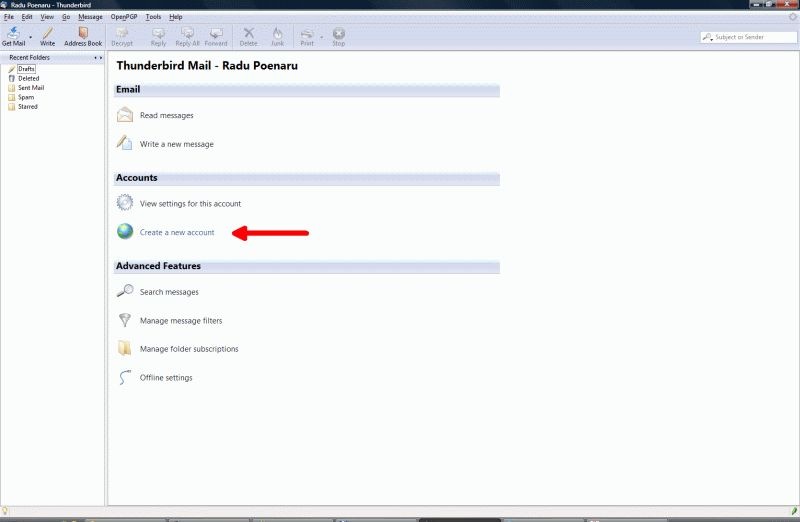
Task: Open Manage folder subscriptions
Action: [189, 349]
